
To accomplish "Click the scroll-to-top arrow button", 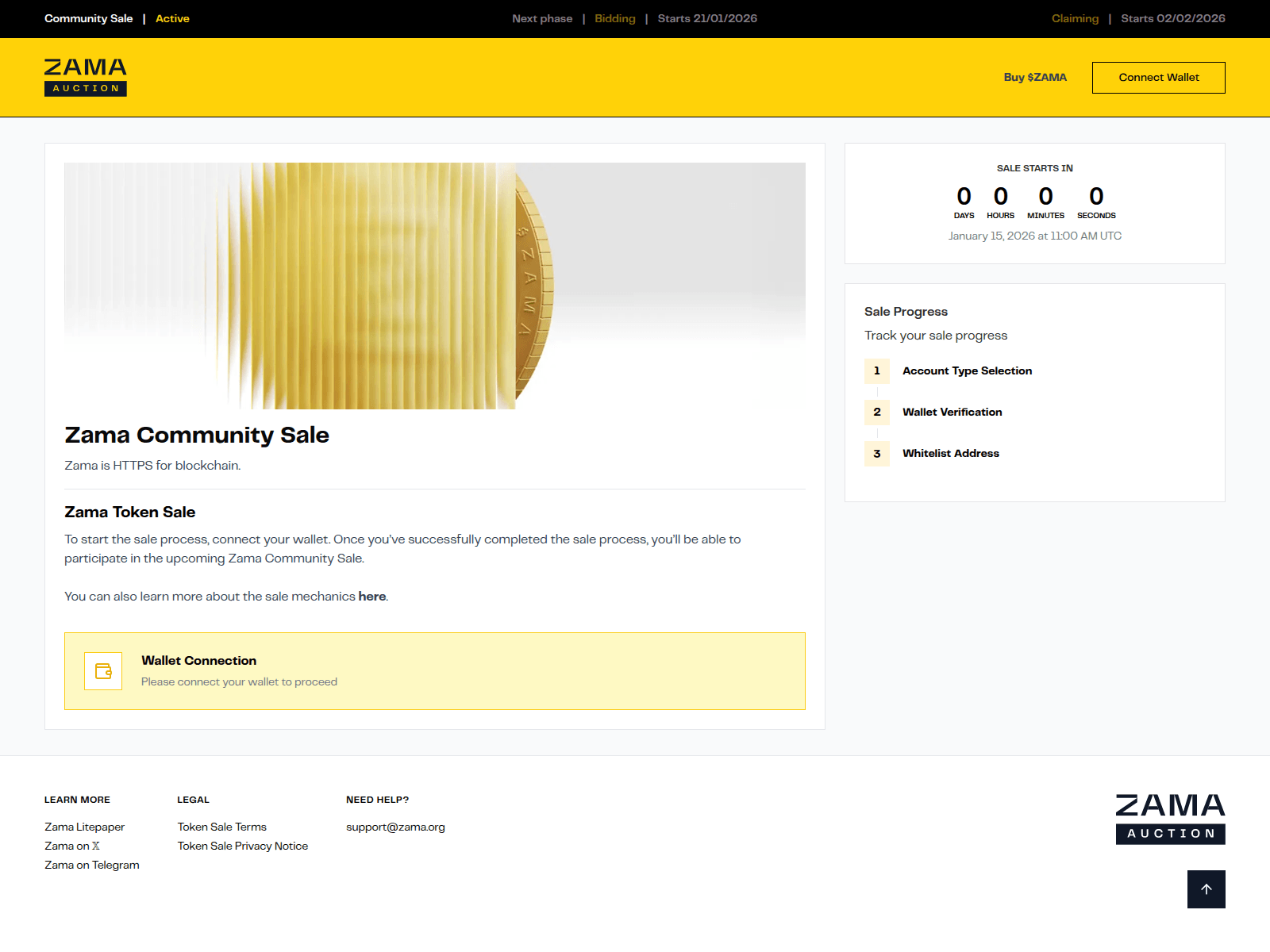I will coord(1206,889).
